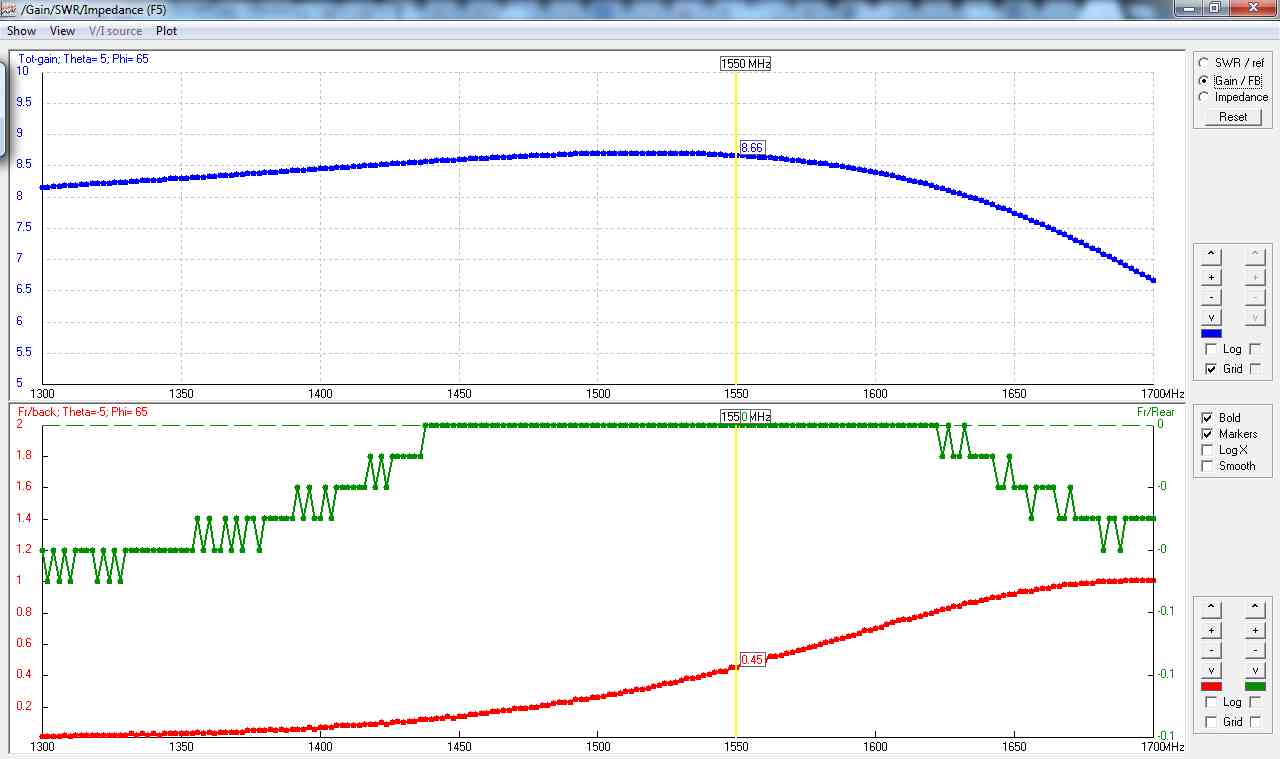The height and width of the screenshot is (759, 1280).
Task: Open the Show menu
Action: (21, 31)
